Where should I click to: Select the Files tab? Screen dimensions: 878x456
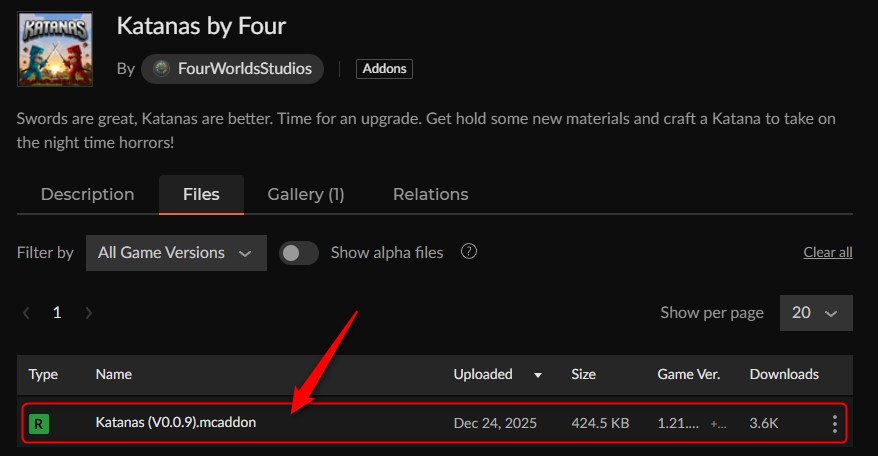[201, 194]
